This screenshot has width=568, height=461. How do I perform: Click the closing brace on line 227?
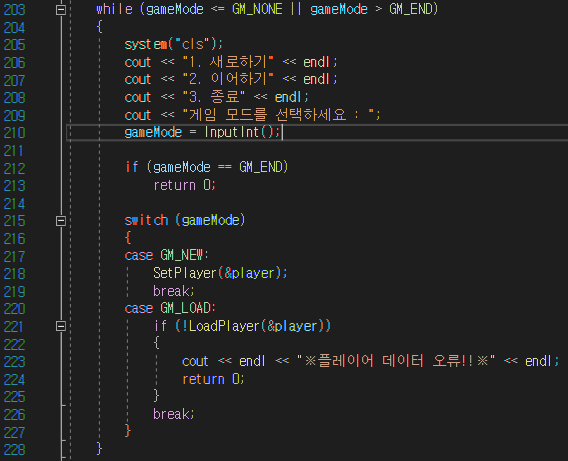point(128,431)
